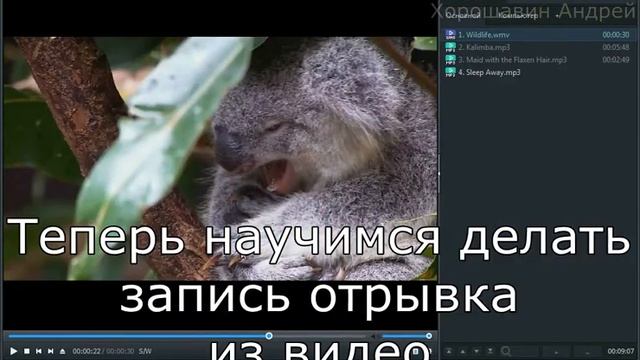Click the elapsed time 00:00:22
This screenshot has height=360, width=640.
click(86, 351)
